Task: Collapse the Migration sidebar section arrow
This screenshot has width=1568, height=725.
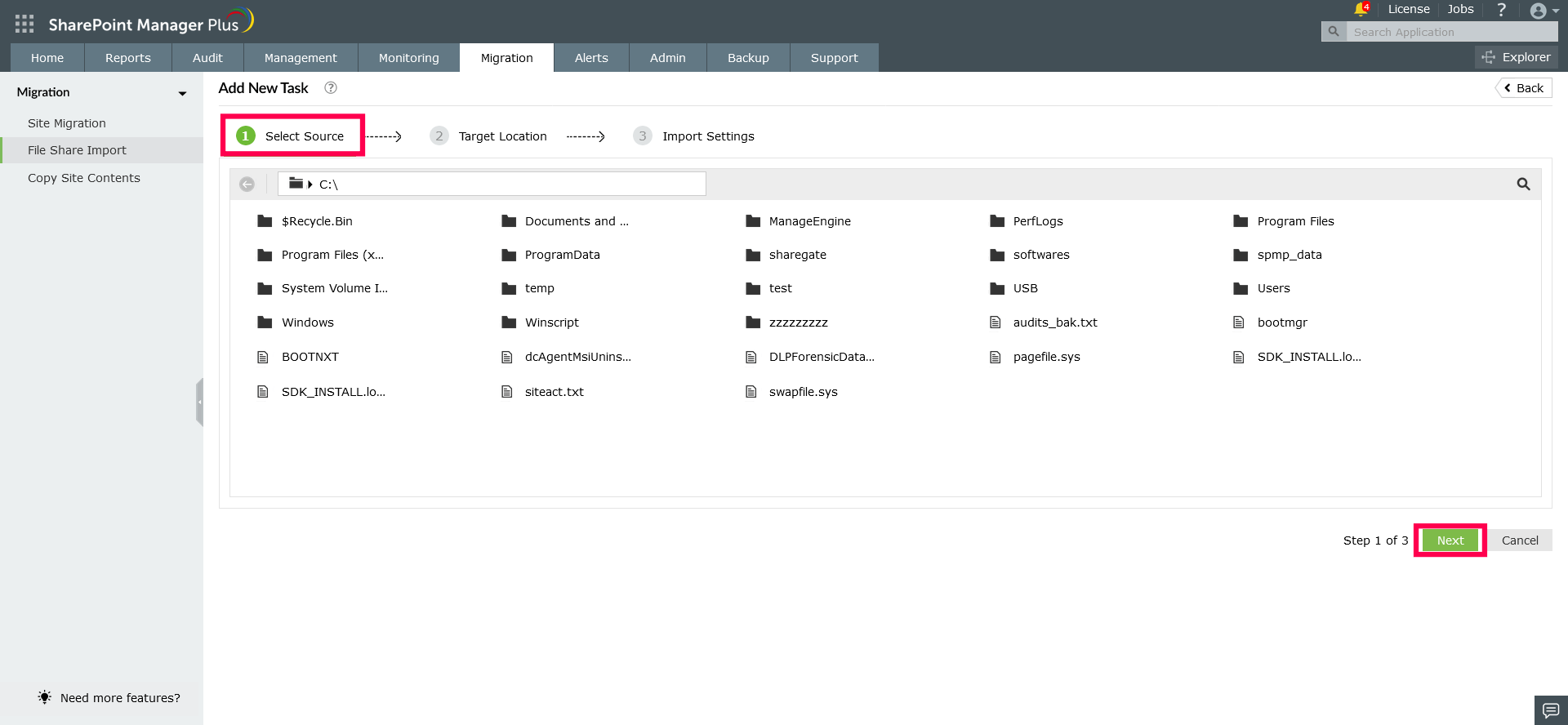Action: 182,93
